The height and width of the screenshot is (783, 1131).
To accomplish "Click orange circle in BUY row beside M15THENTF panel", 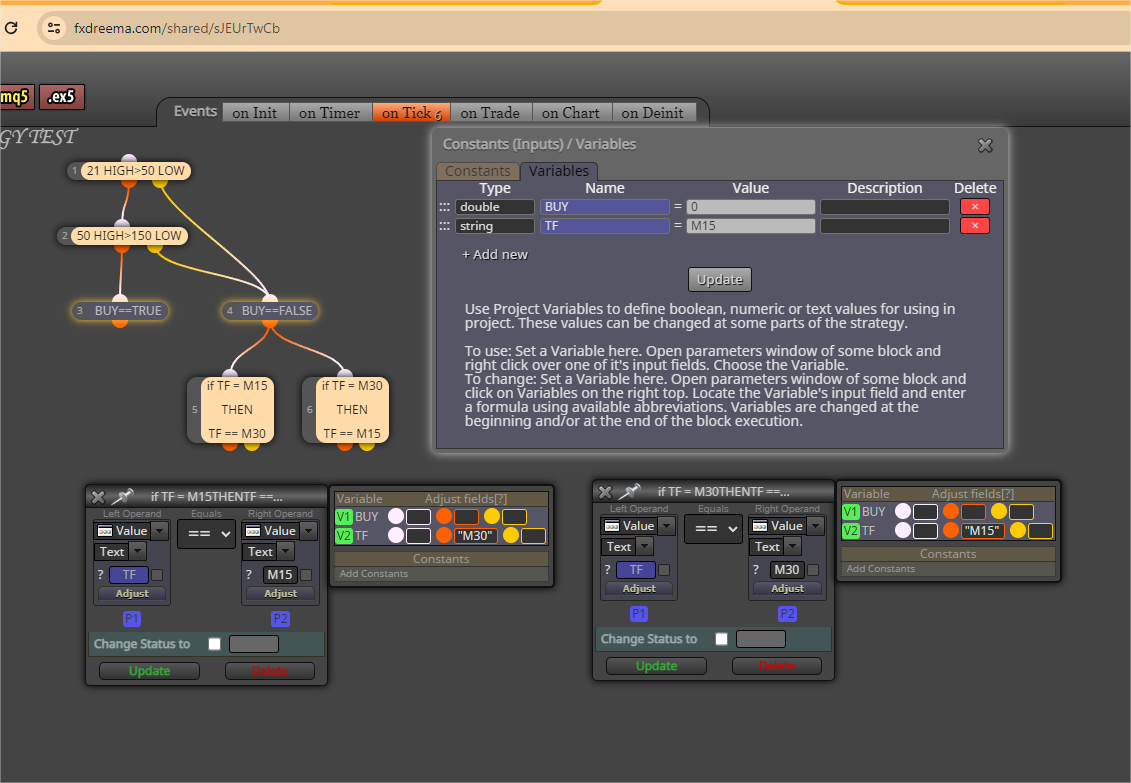I will (x=444, y=516).
